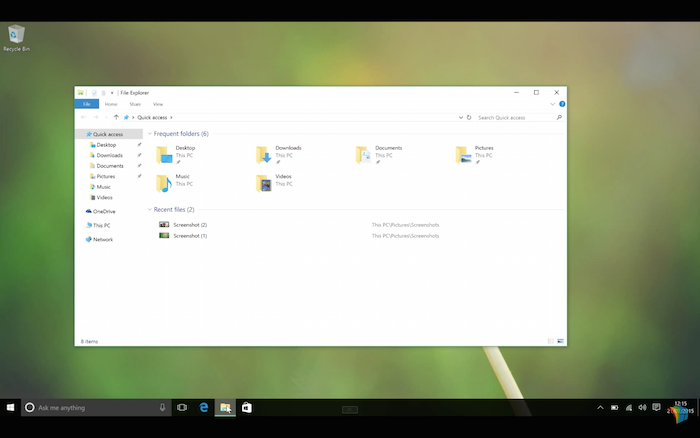Open the File menu tab
The height and width of the screenshot is (438, 700).
point(87,104)
